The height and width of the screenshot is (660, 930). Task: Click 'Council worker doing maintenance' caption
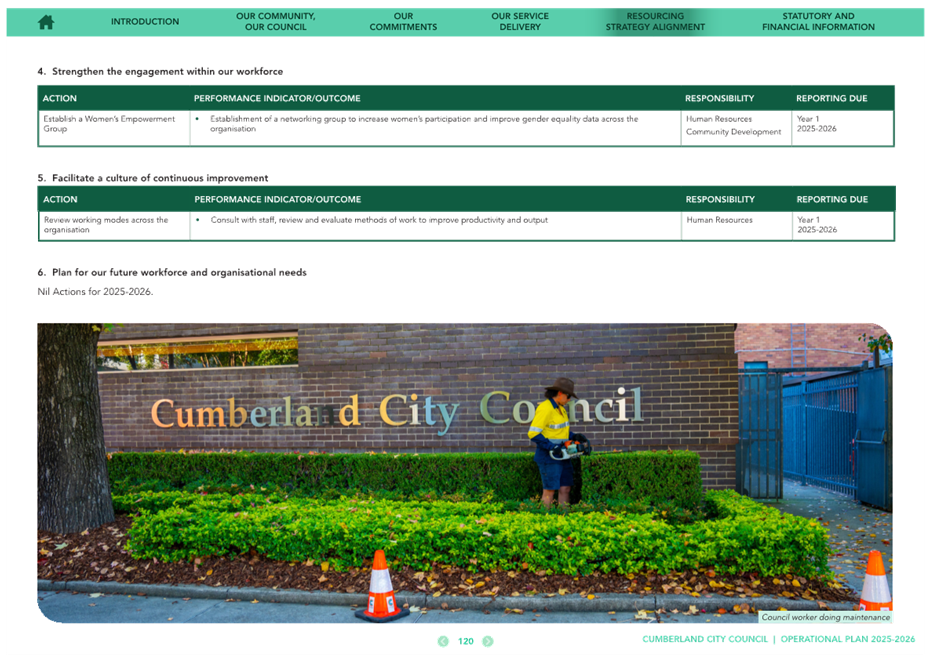pos(826,617)
